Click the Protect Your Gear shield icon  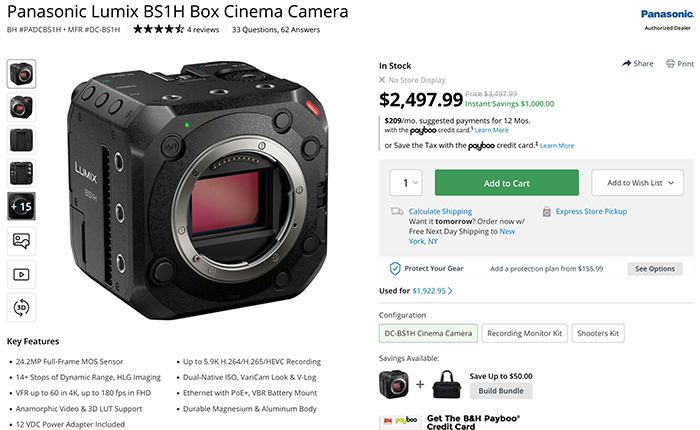(x=395, y=268)
